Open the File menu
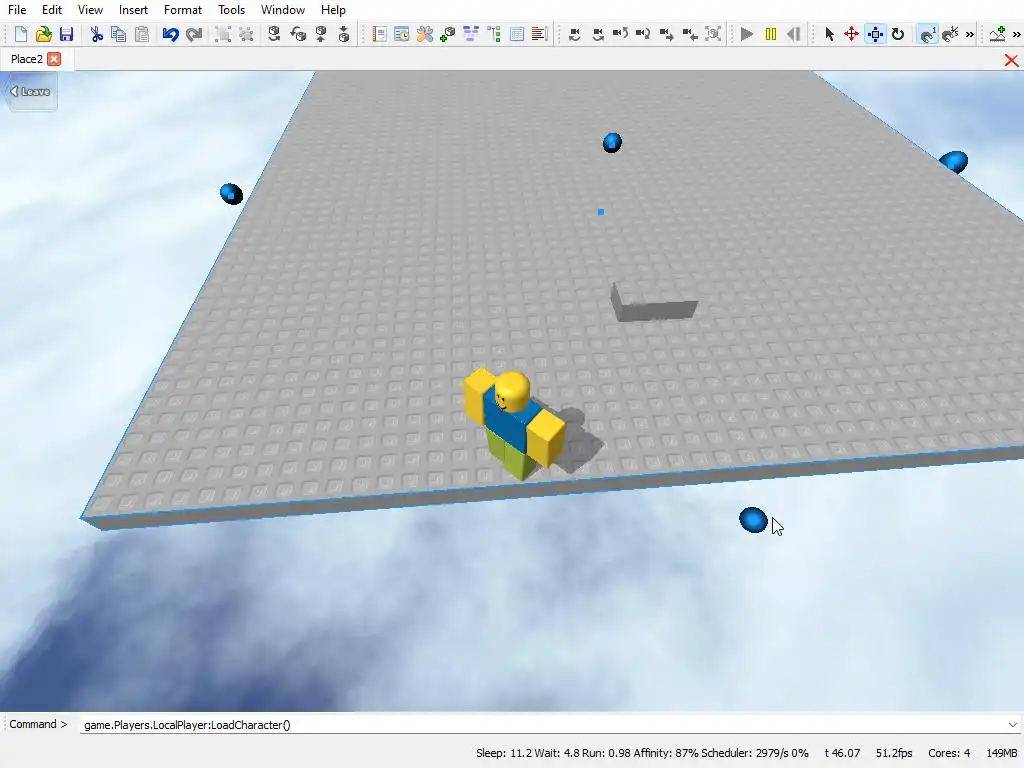The height and width of the screenshot is (768, 1024). (x=17, y=10)
